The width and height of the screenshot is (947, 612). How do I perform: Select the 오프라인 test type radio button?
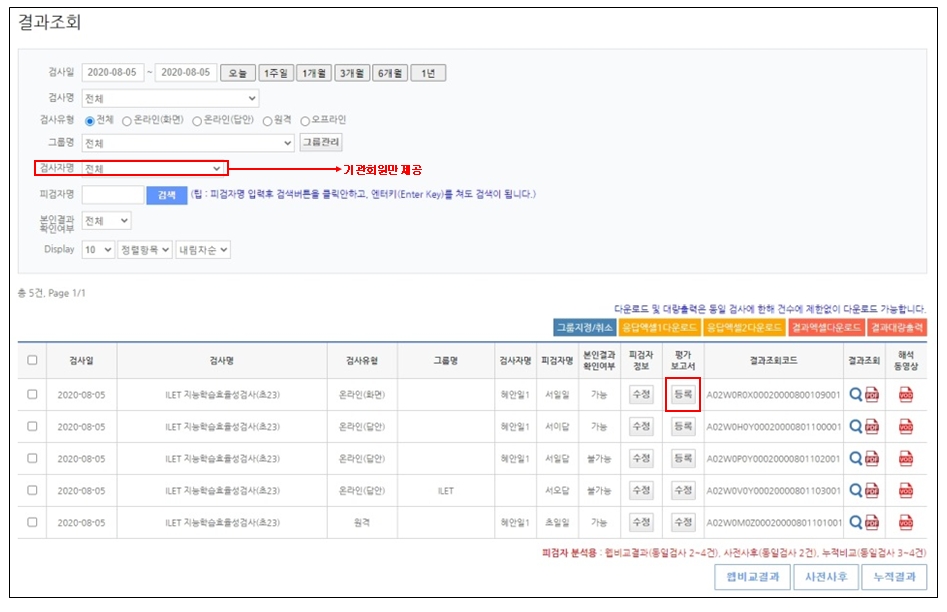click(306, 121)
